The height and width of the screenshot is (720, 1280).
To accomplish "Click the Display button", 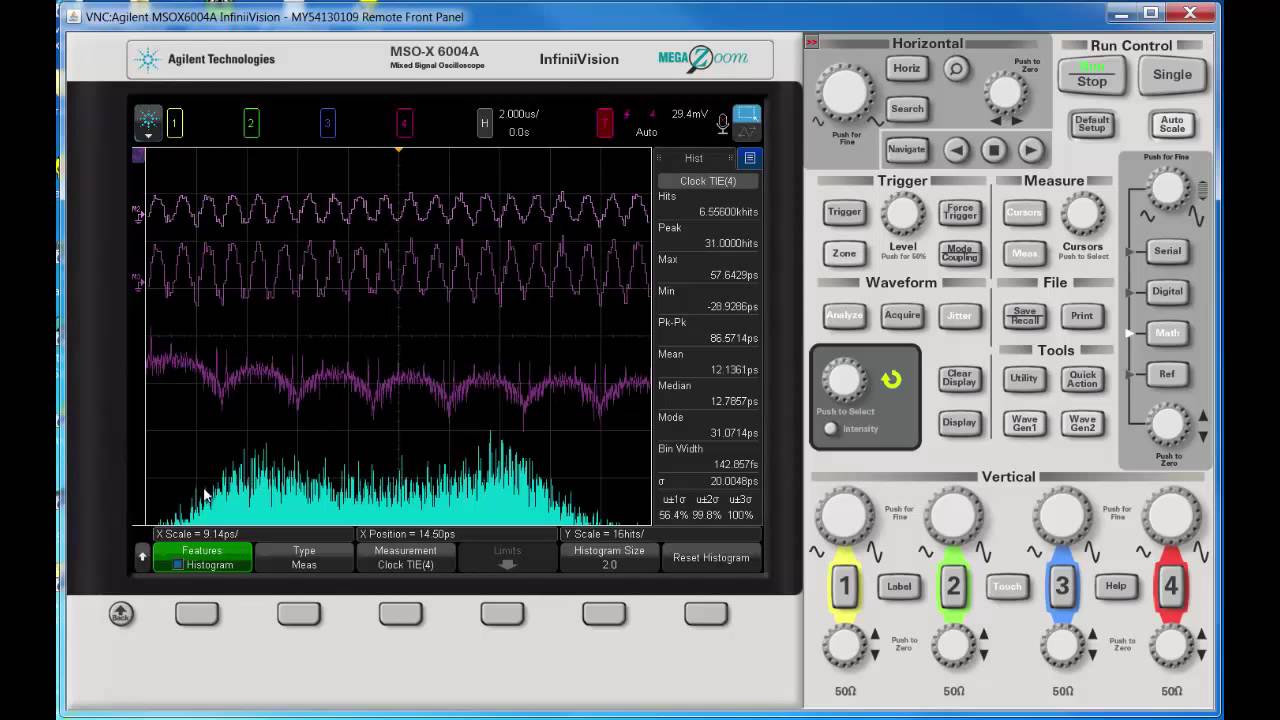I will (959, 422).
